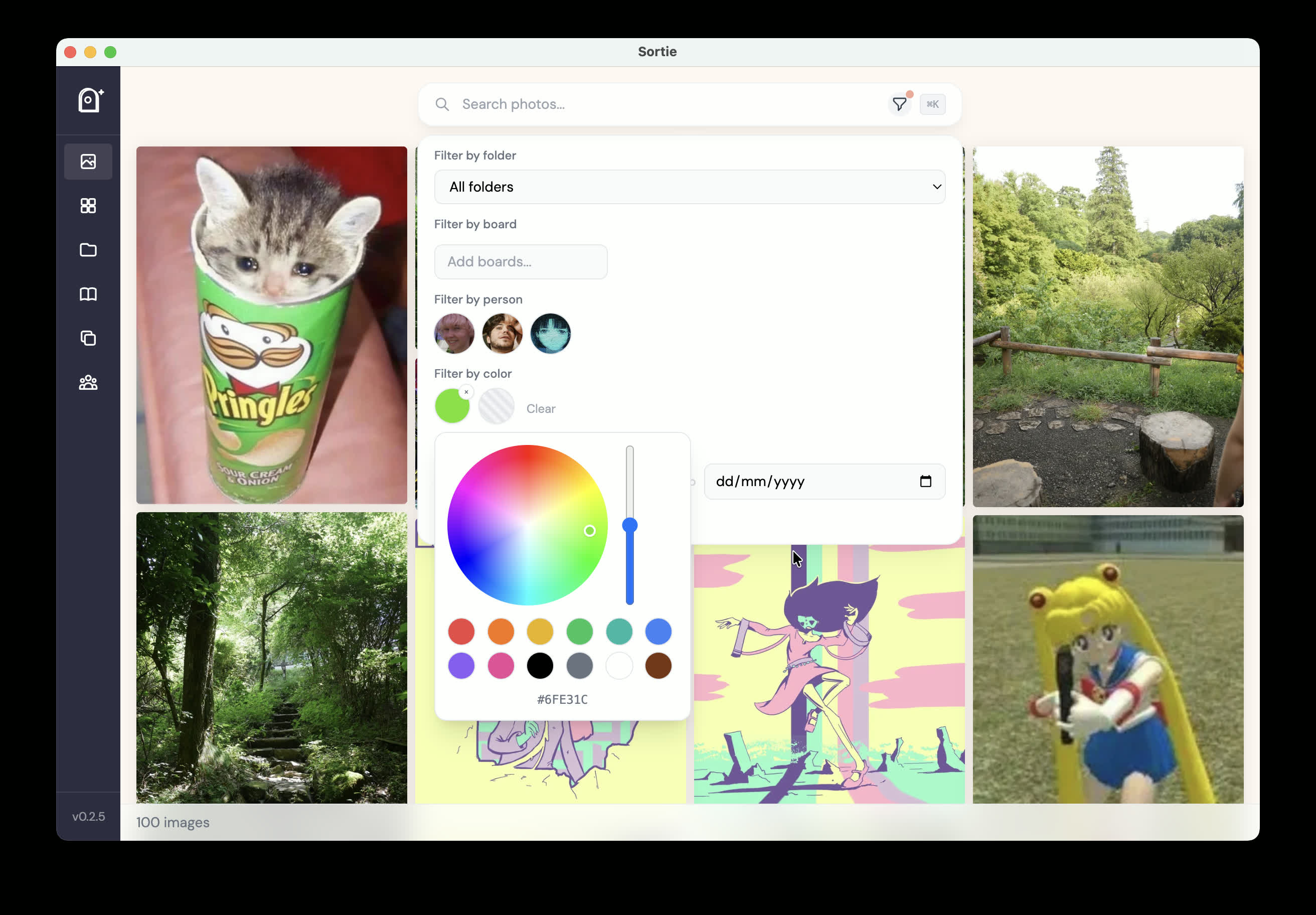Open the Photos view in sidebar
This screenshot has height=915, width=1316.
(x=88, y=162)
